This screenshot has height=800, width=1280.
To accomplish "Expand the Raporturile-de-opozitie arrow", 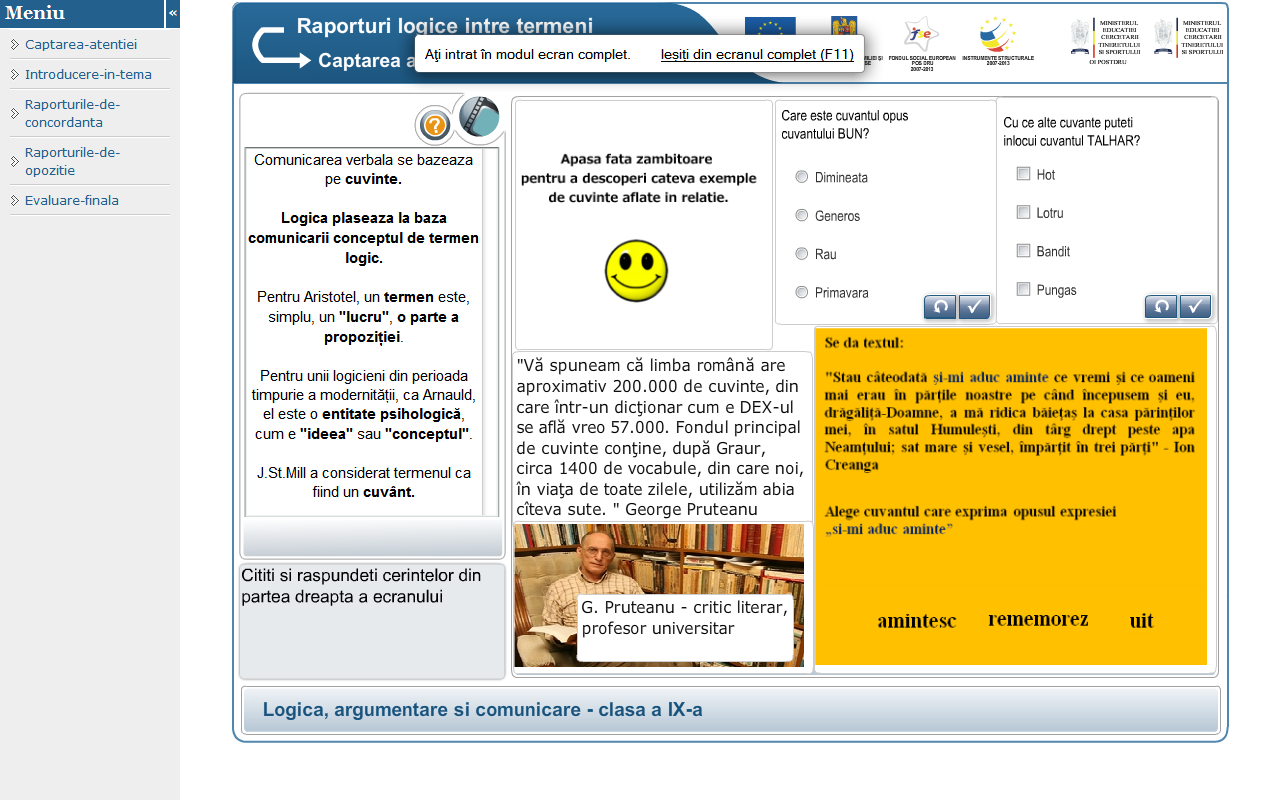I will 15,162.
